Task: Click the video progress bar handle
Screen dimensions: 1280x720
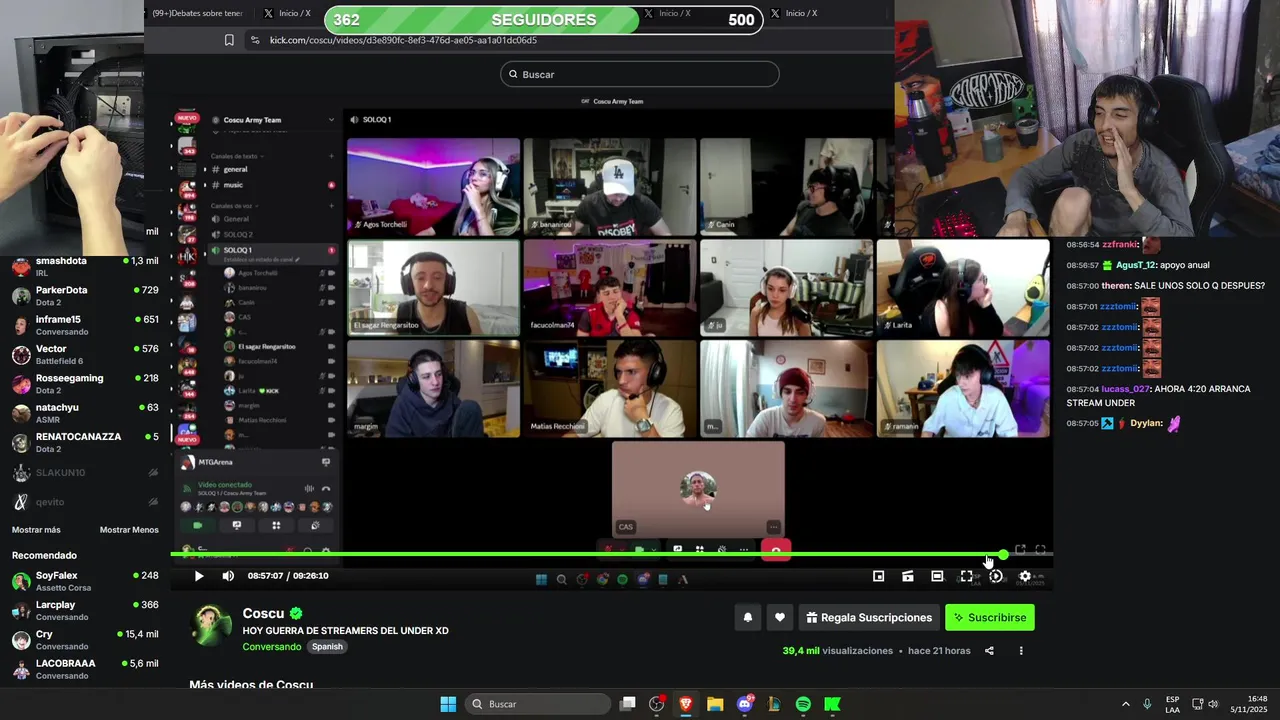Action: pos(1003,555)
